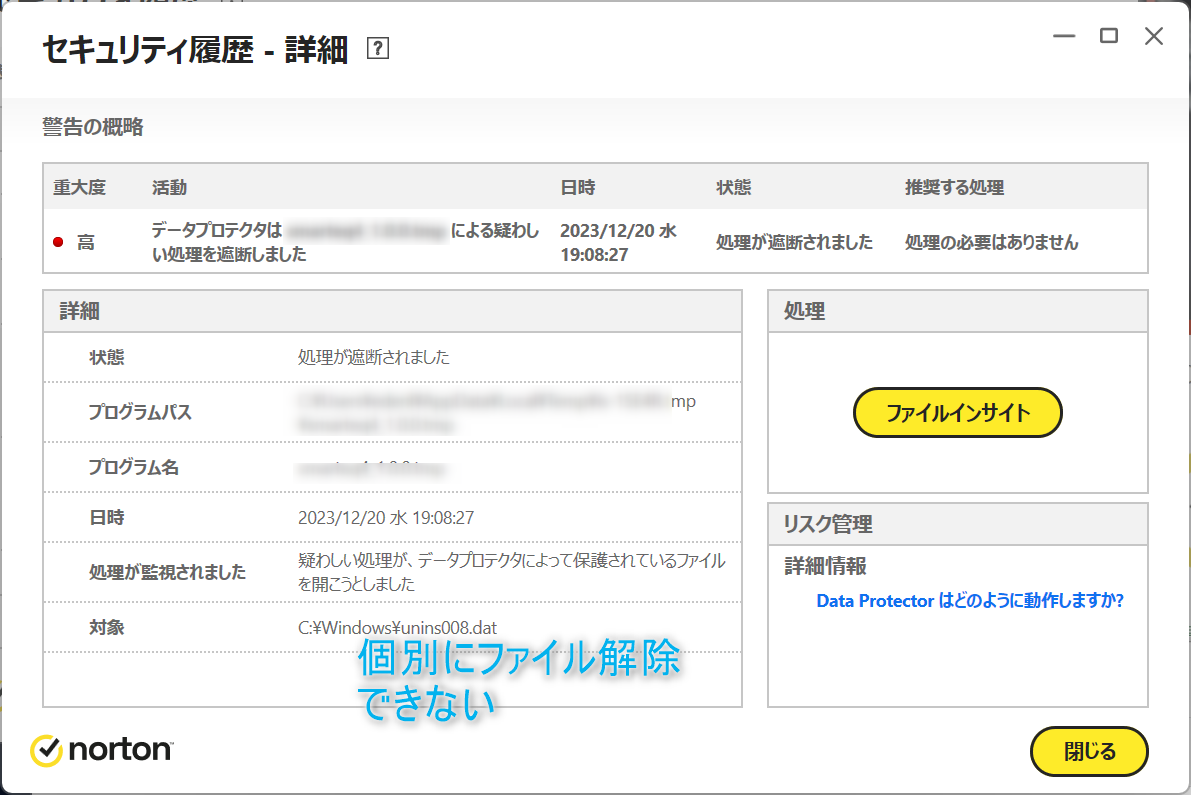Click the red high-severity dot

58,242
